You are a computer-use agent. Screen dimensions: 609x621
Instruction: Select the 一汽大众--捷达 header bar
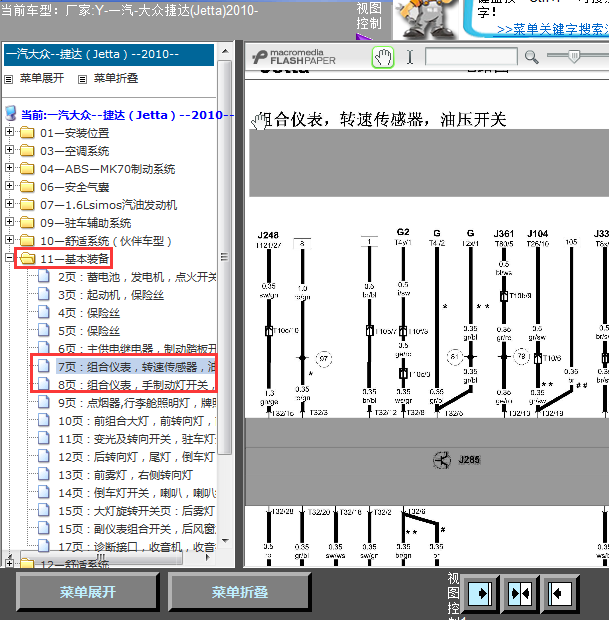(x=109, y=55)
